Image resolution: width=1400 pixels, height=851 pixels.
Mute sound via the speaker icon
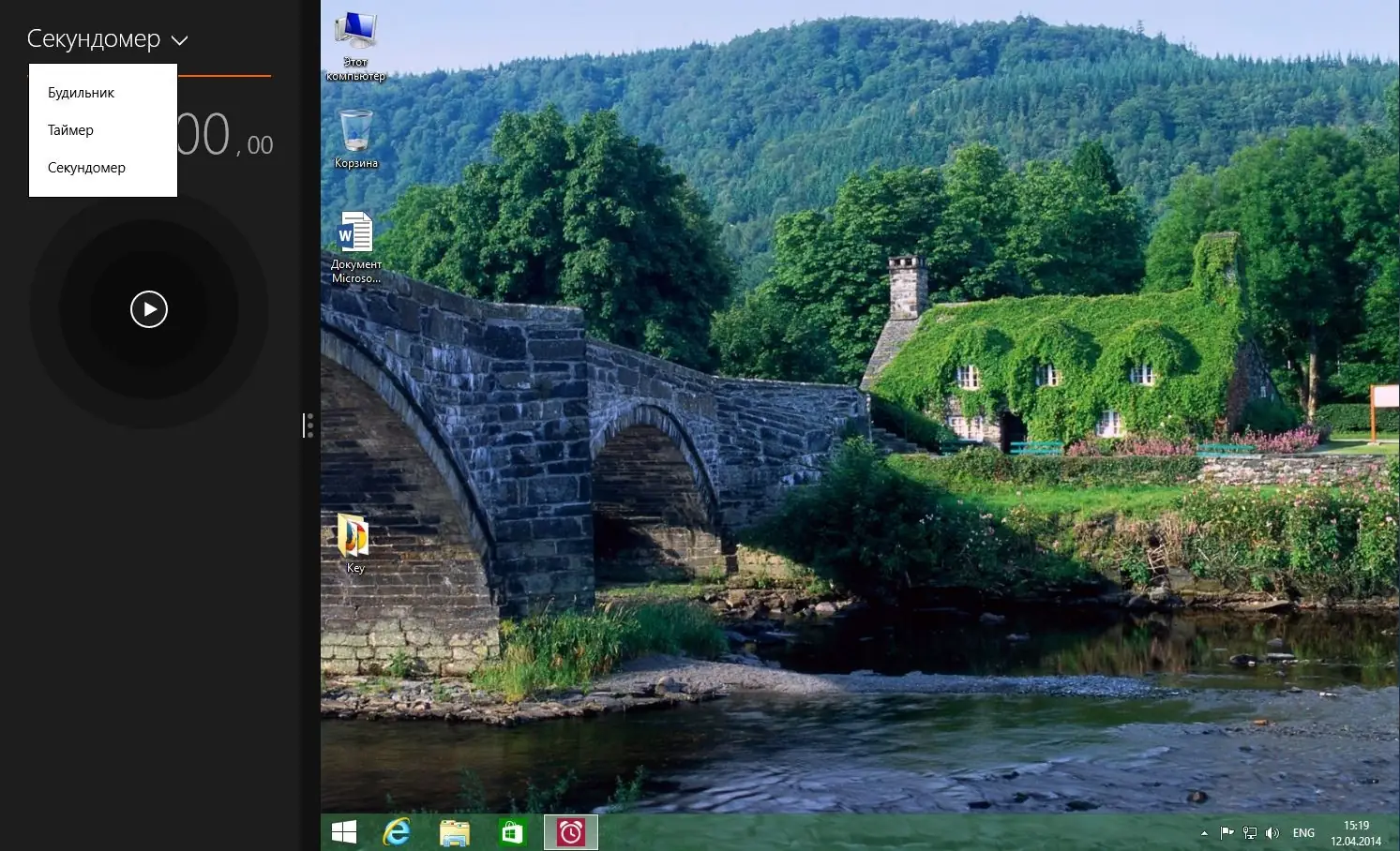(x=1272, y=832)
